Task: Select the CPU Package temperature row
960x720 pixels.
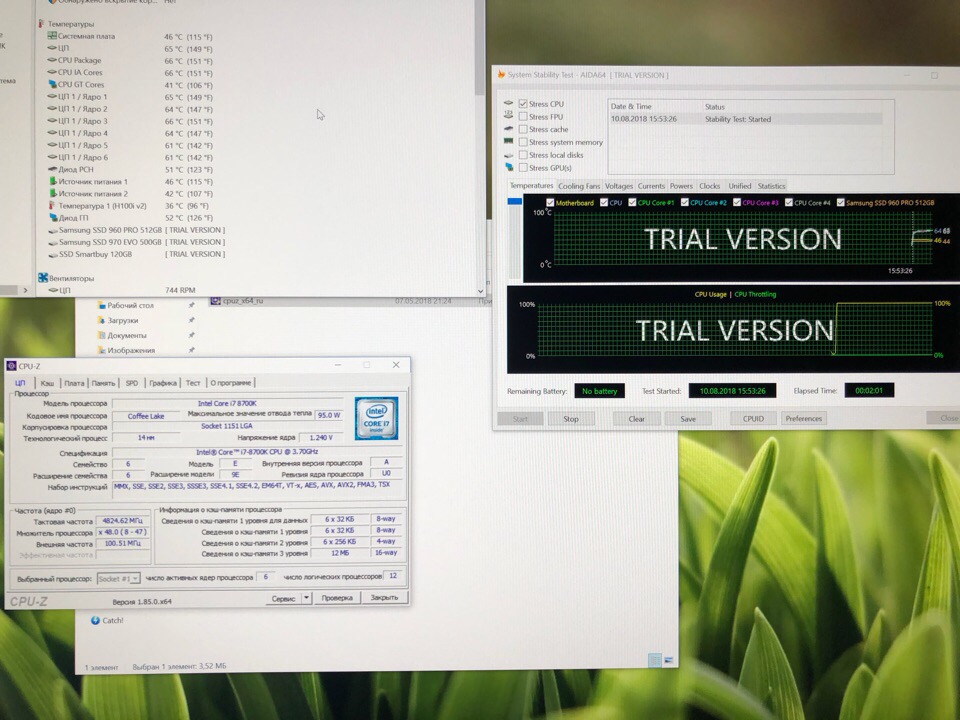Action: click(130, 60)
